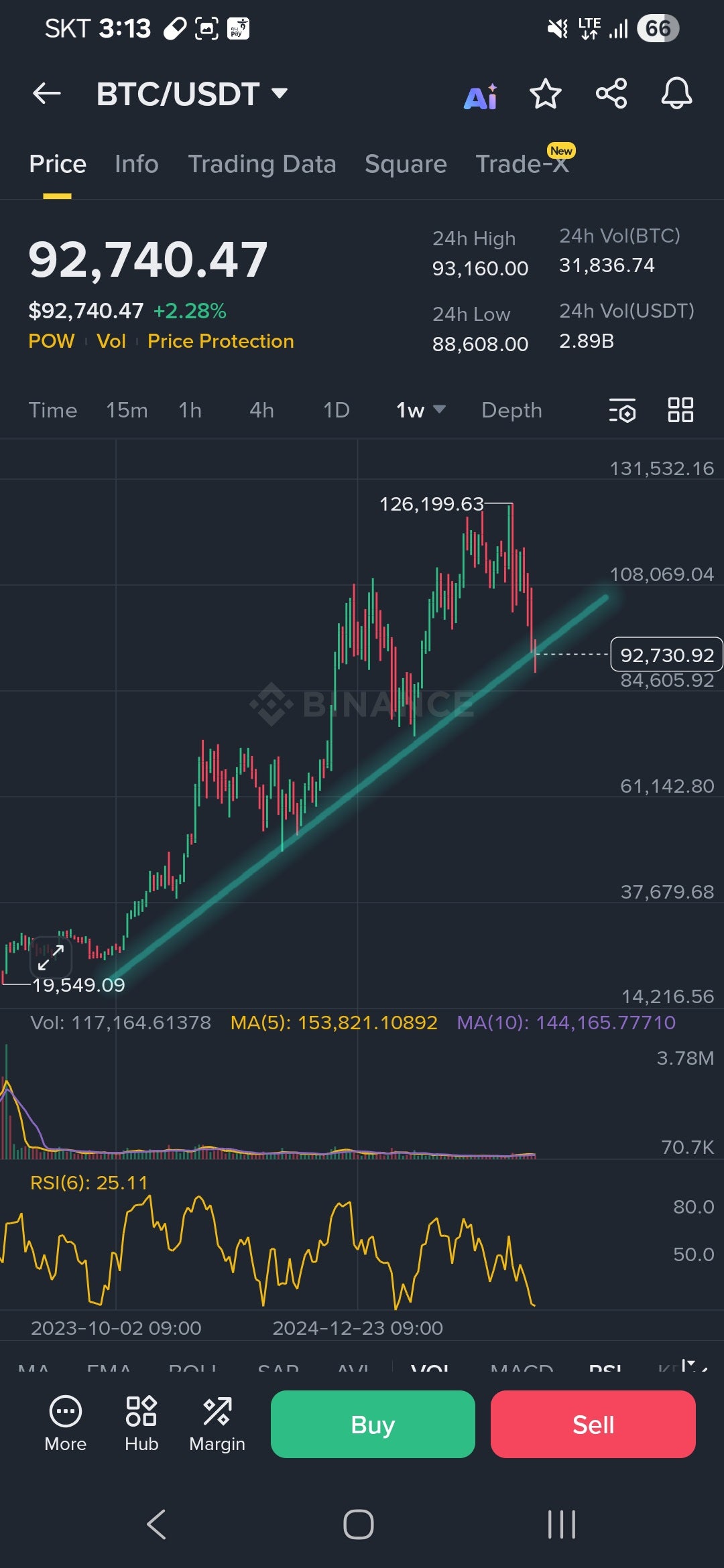Open the More menu

click(66, 1423)
